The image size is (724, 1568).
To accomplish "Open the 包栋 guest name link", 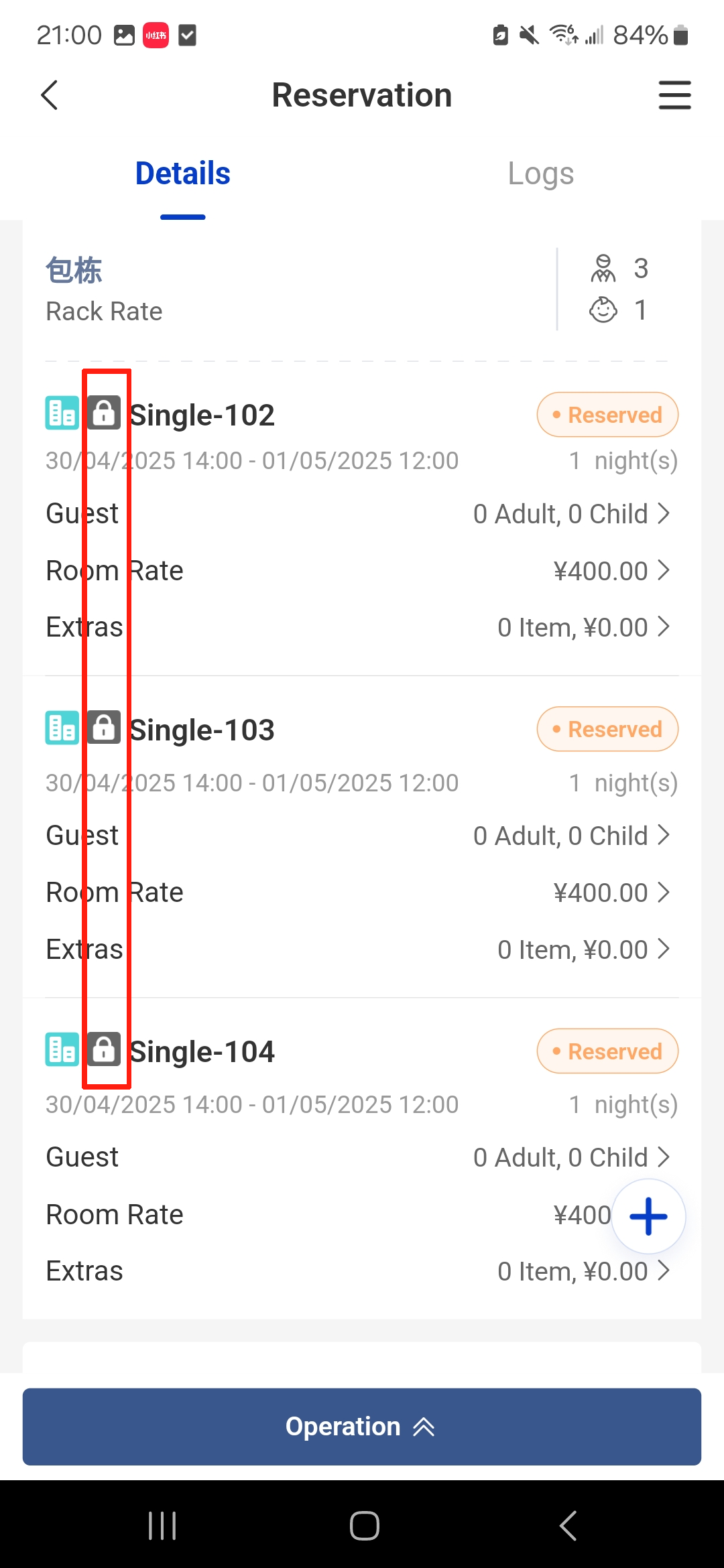I will 74,271.
